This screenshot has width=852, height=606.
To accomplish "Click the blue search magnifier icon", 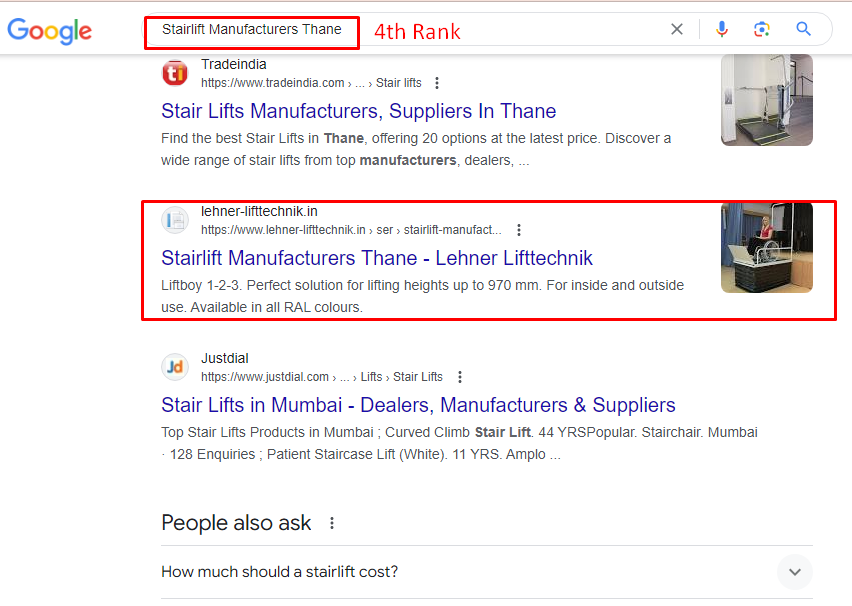I will (803, 29).
